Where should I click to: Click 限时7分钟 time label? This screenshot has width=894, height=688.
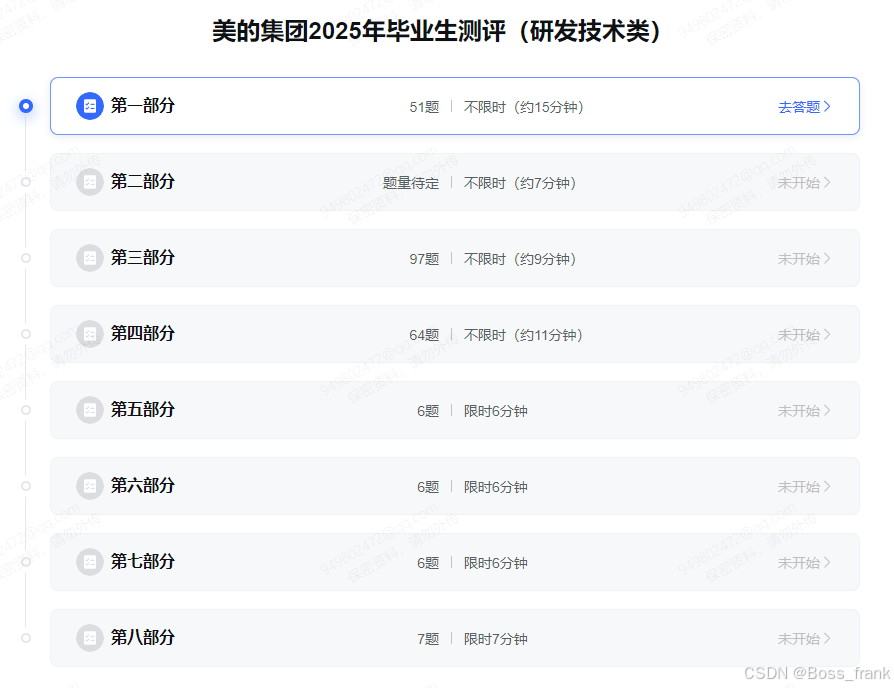(x=495, y=639)
